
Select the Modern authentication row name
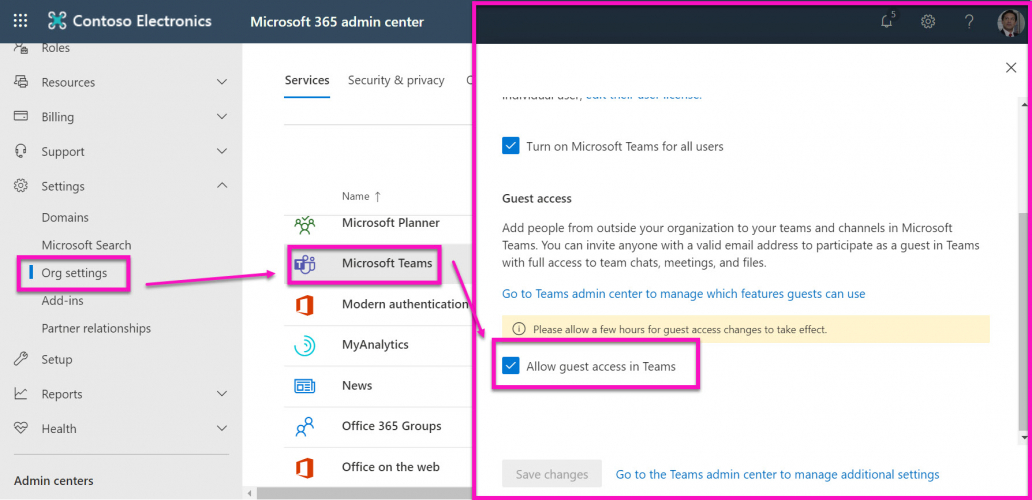pos(406,304)
